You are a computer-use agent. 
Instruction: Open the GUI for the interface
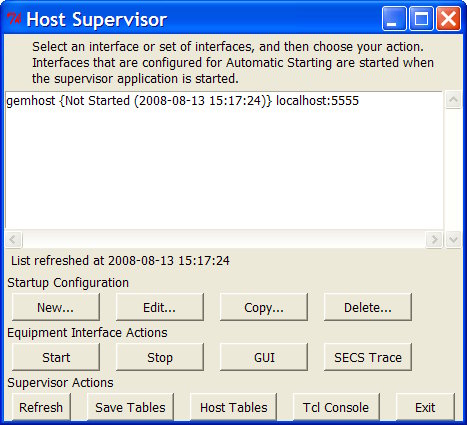(264, 357)
